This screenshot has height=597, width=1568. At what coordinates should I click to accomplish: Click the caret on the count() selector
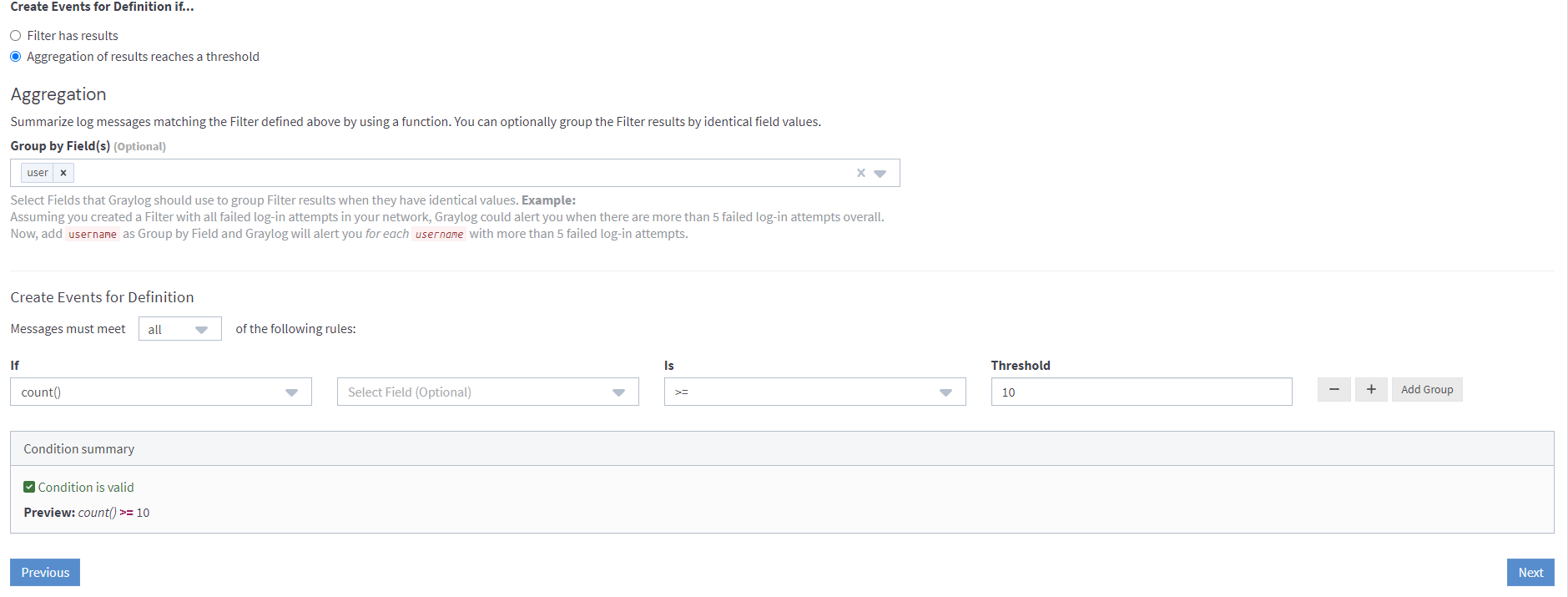coord(291,392)
